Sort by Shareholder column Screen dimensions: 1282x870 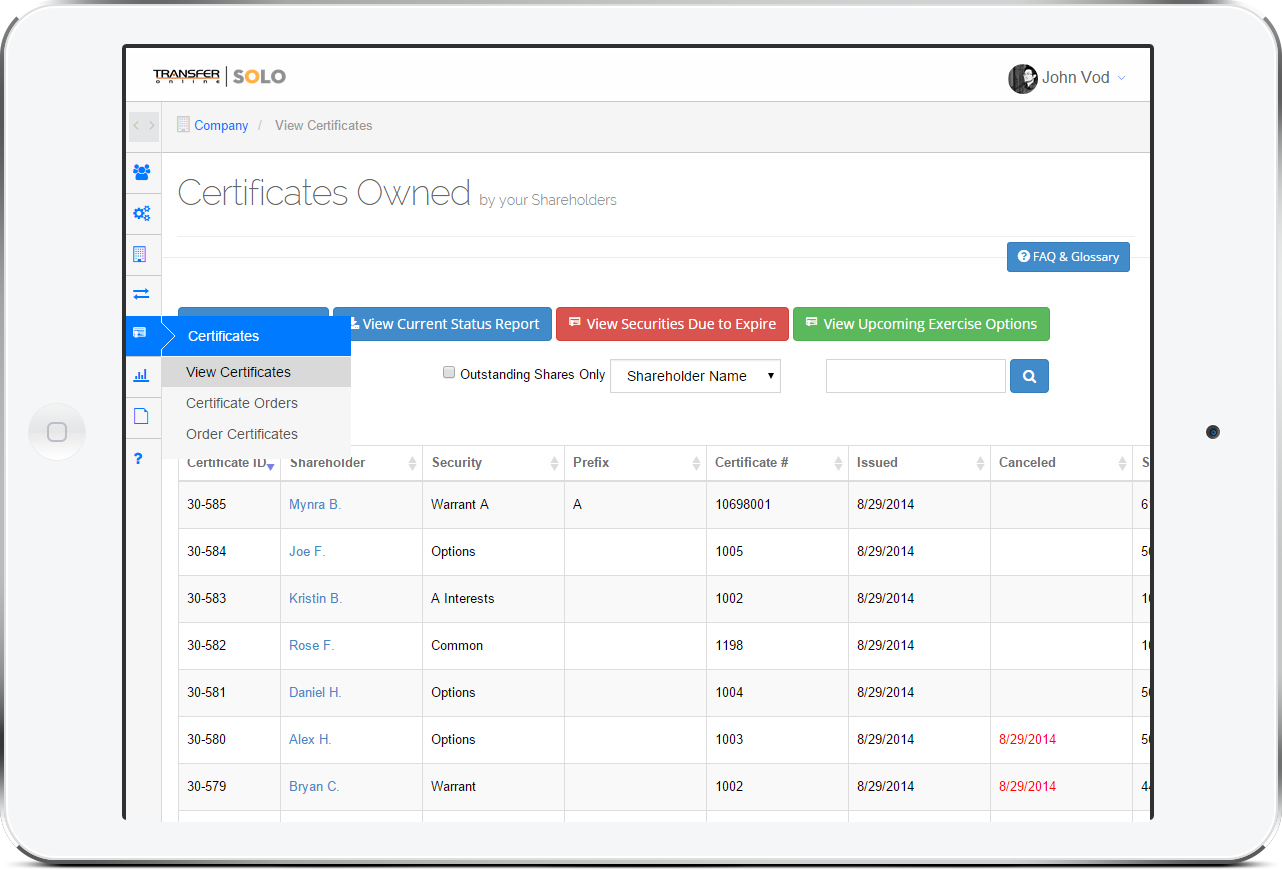pos(351,463)
